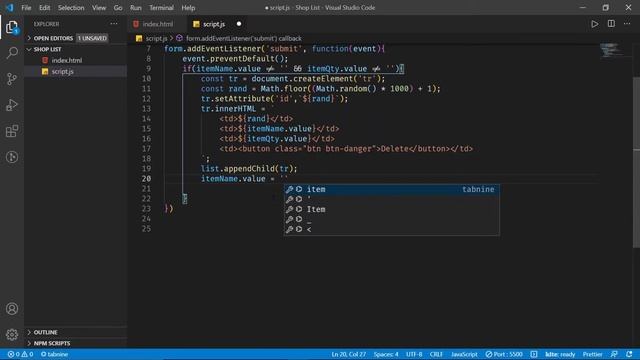Open the Extensions view

tap(12, 131)
